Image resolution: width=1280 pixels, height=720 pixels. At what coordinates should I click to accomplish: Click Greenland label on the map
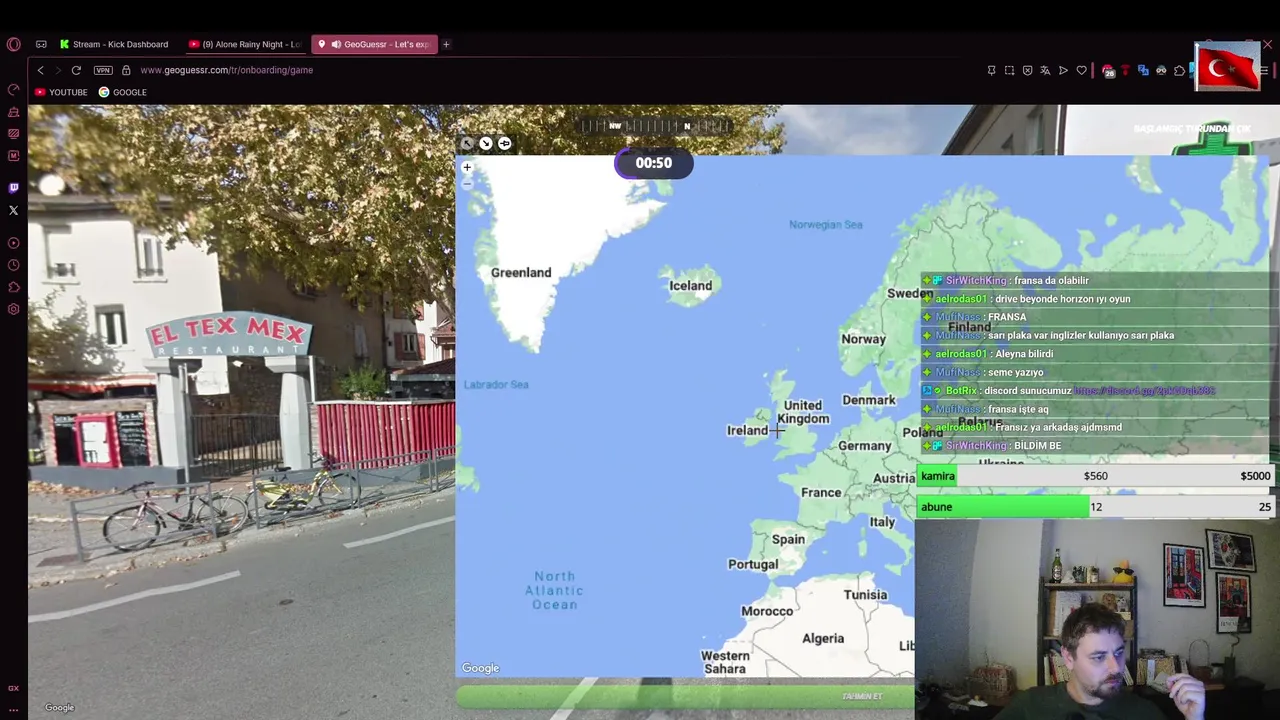[x=521, y=273]
